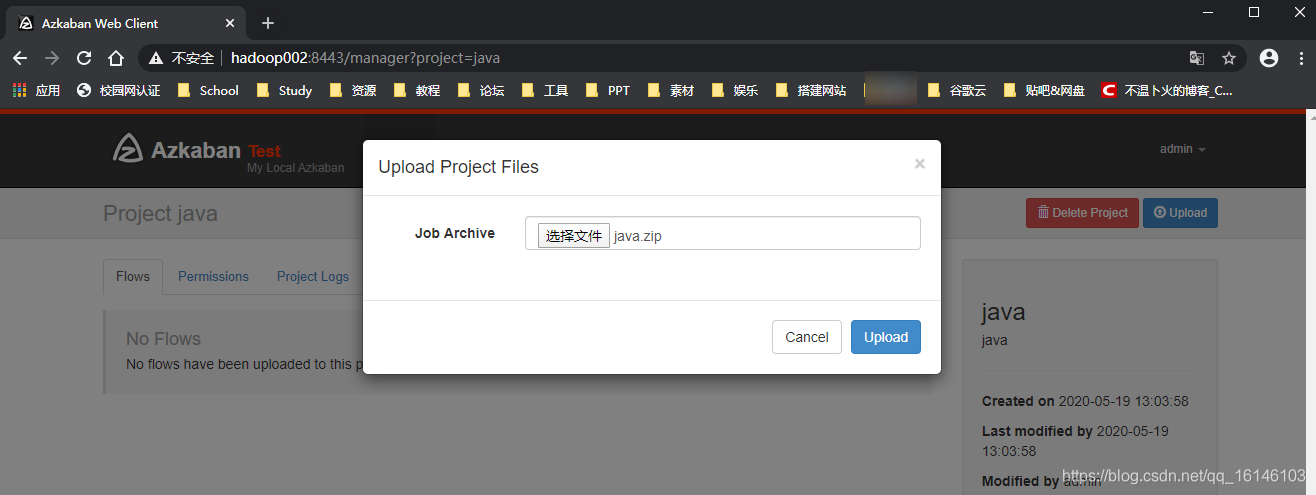Click the No Flows message heading
The image size is (1316, 495).
(x=163, y=339)
